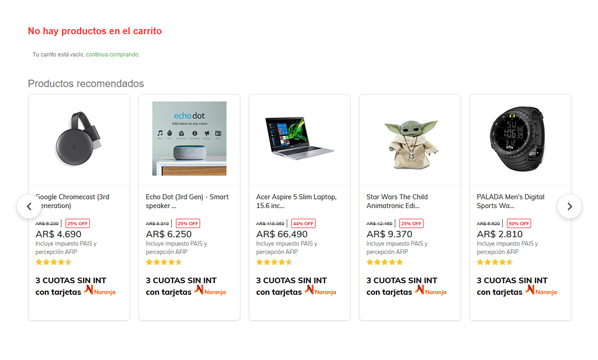Open Echo Dot (3rd Gen) title link
The width and height of the screenshot is (598, 360).
point(187,201)
